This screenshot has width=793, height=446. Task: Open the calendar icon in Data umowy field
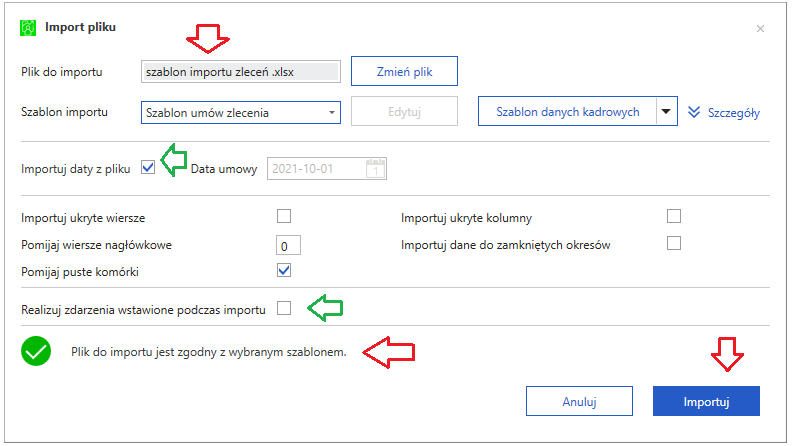point(375,168)
